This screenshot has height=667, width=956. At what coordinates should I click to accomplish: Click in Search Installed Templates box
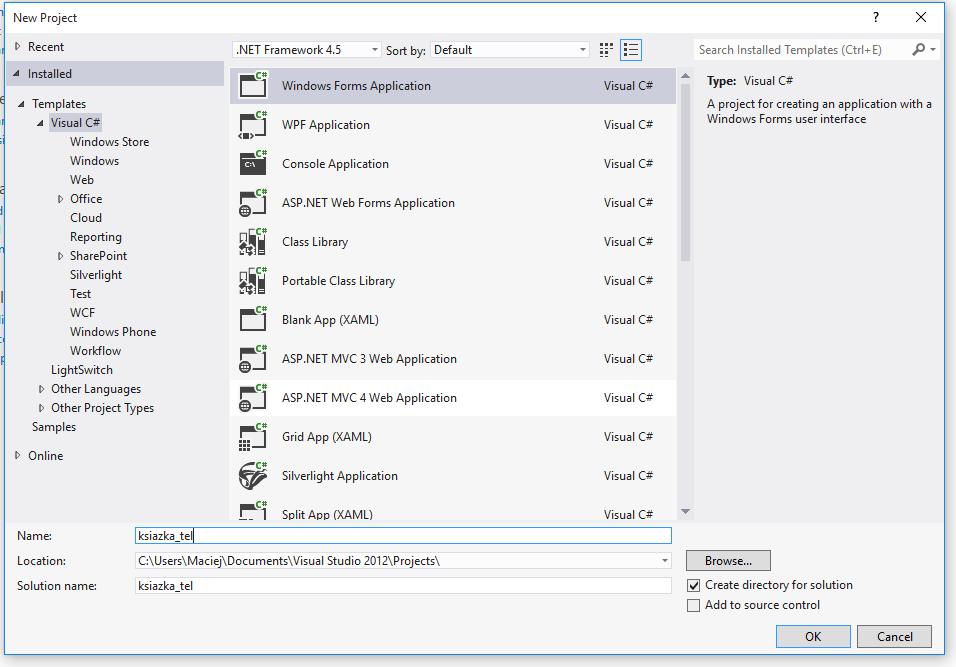tap(800, 50)
